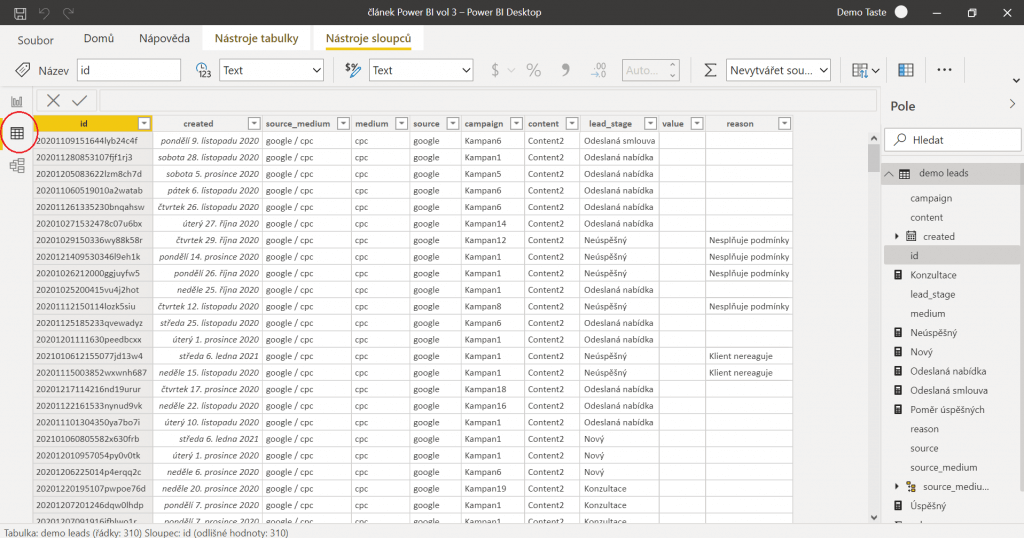1024x538 pixels.
Task: Switch to Nástroje tabulky tab
Action: point(257,39)
